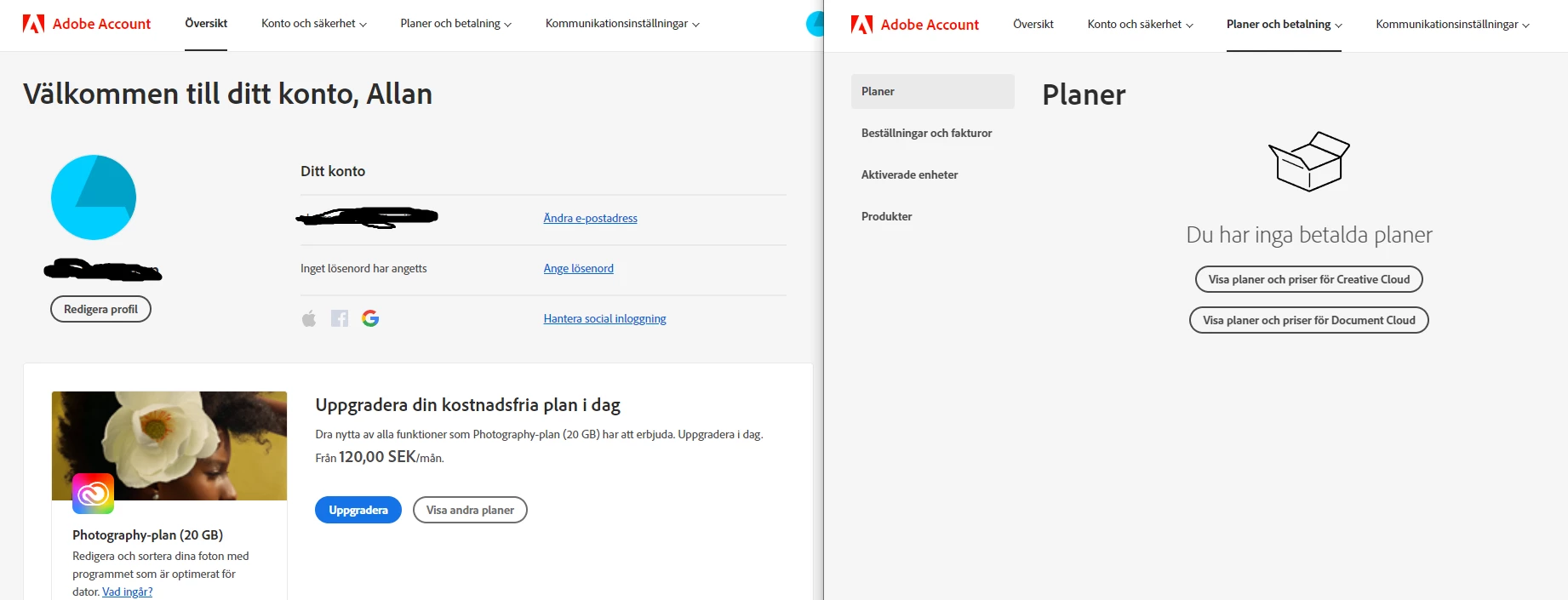Select Produkter in sidebar
This screenshot has width=1568, height=600.
pos(886,216)
